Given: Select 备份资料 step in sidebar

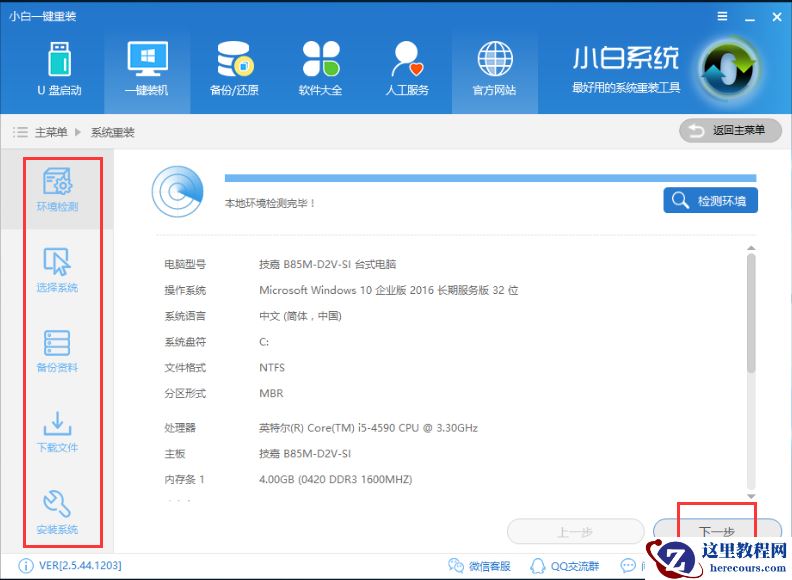Looking at the screenshot, I should click(57, 351).
